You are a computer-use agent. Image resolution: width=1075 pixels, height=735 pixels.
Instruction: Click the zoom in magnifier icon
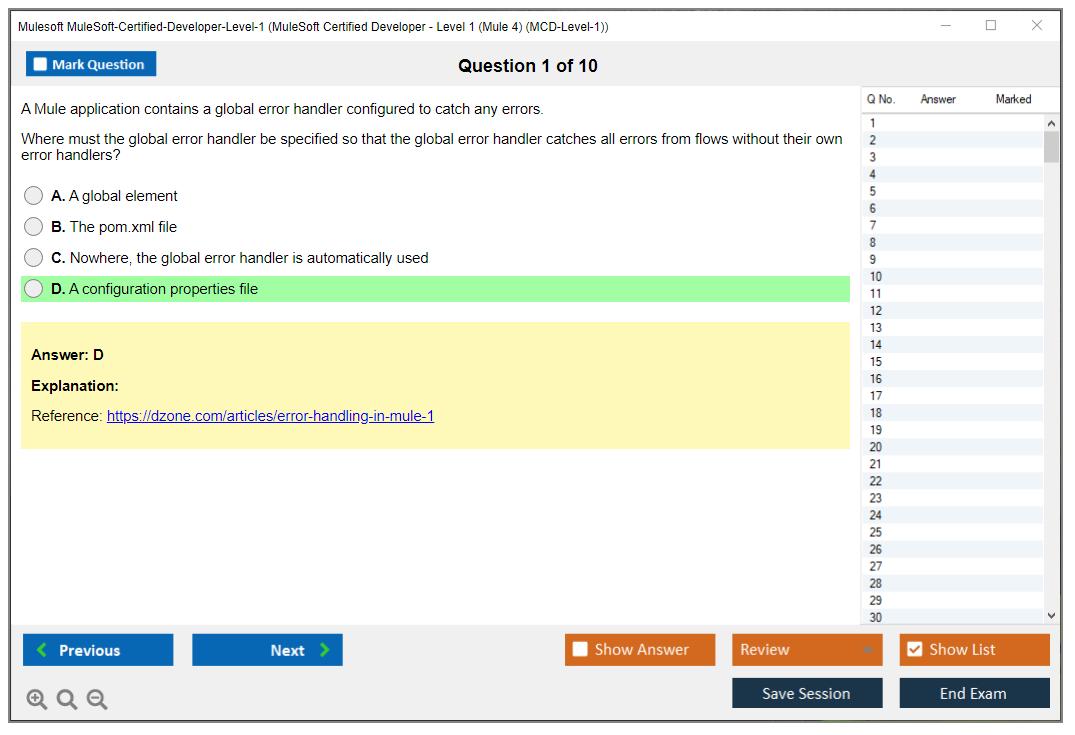pyautogui.click(x=37, y=699)
